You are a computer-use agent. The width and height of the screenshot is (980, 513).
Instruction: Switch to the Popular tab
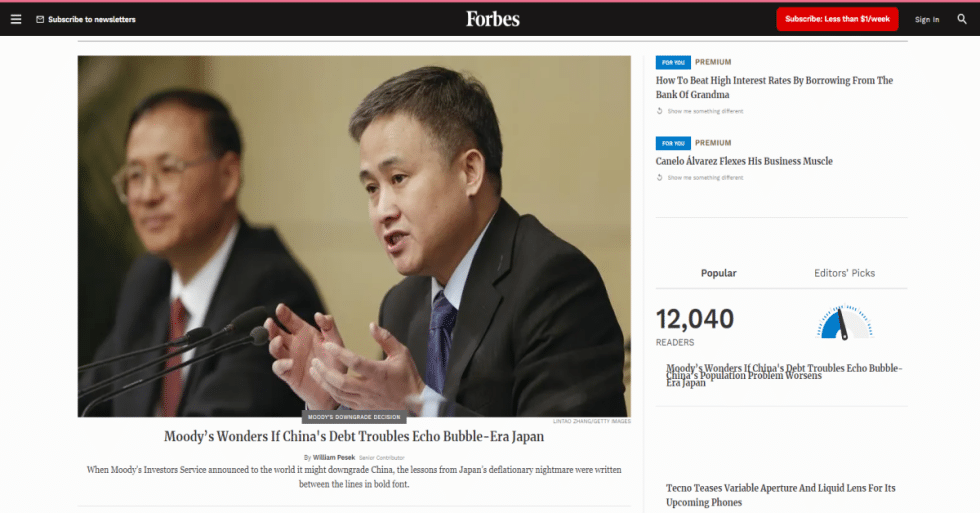tap(718, 273)
